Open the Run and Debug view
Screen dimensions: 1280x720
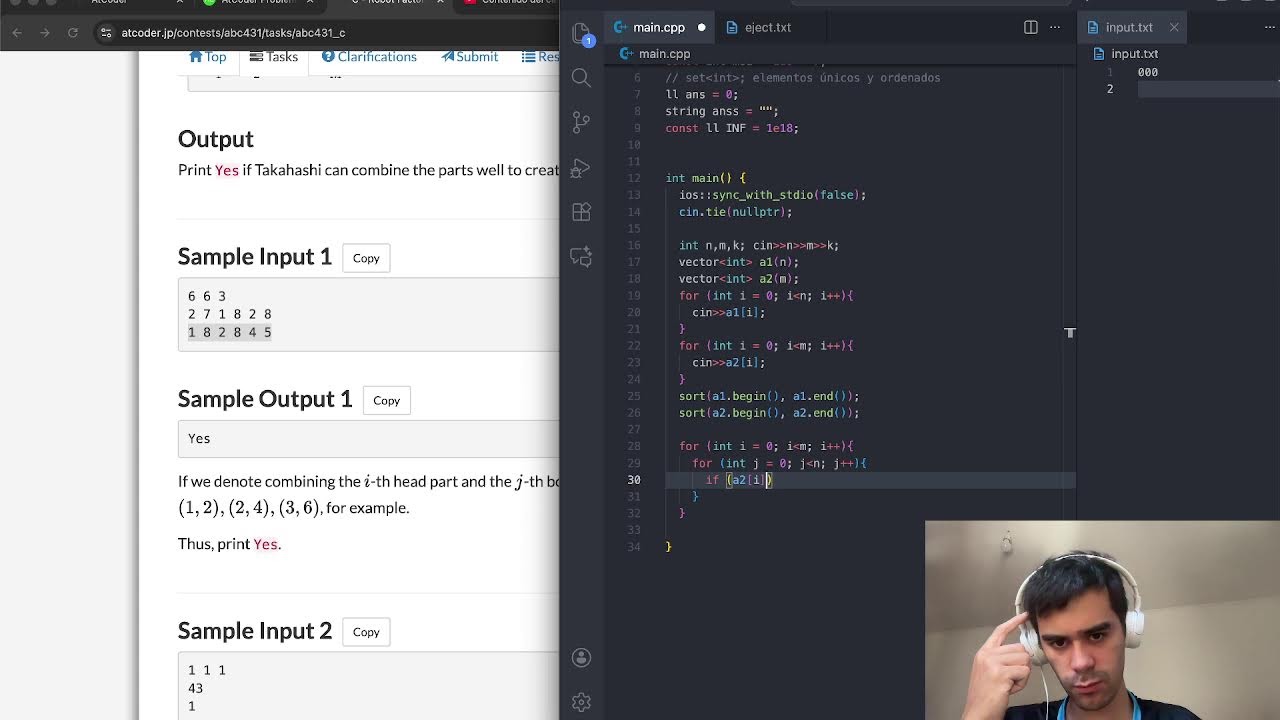pos(581,168)
